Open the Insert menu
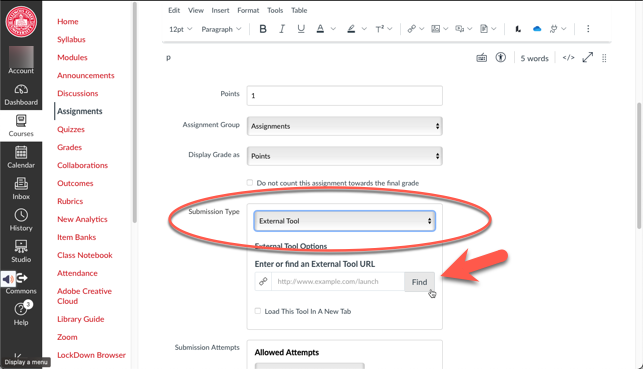This screenshot has height=369, width=643. [x=220, y=10]
